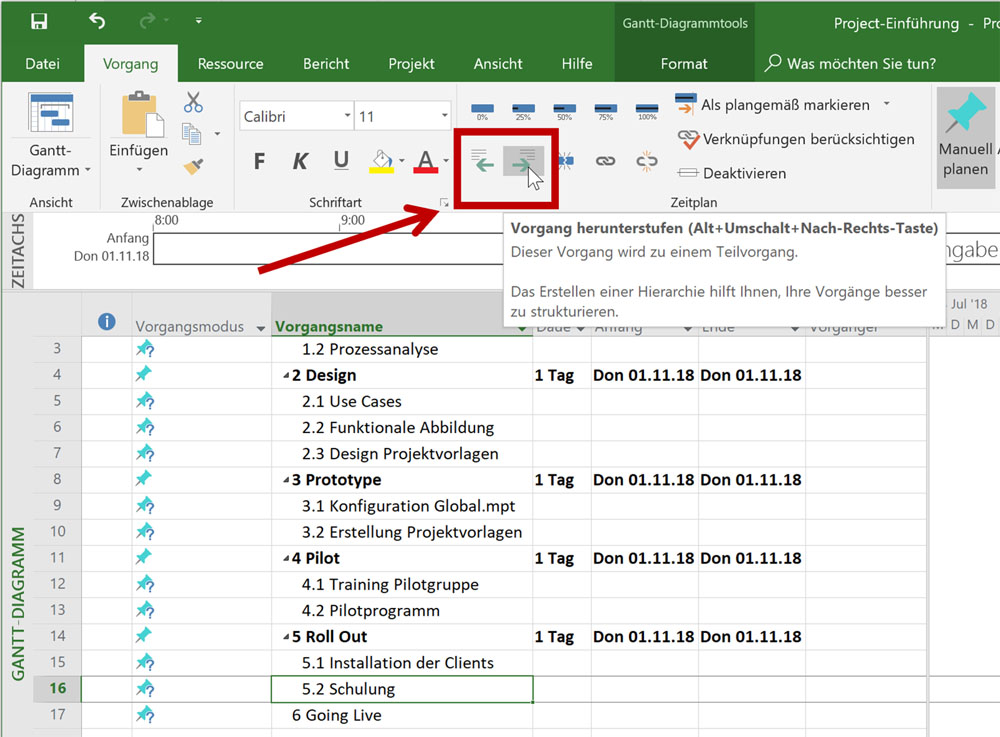Click the Save icon in title bar
This screenshot has height=737, width=1000.
pos(39,21)
